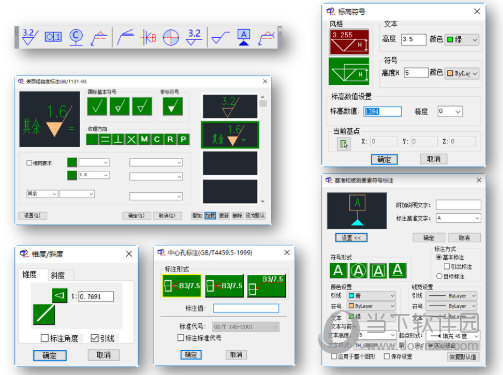
Task: Open the symbol color ByLayer dropdown in elevation dialog
Action: (x=462, y=73)
